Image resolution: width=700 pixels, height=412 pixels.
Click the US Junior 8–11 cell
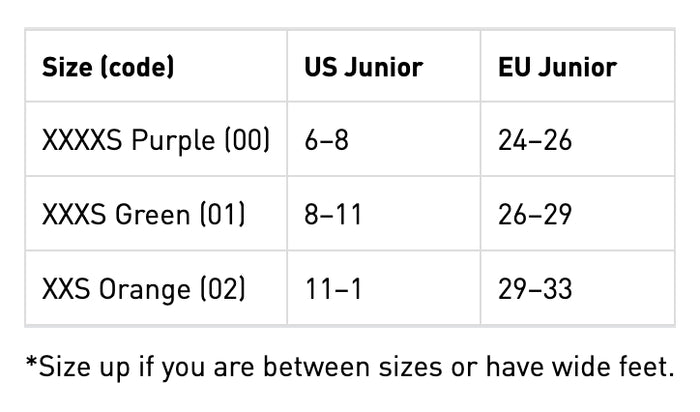(x=384, y=213)
